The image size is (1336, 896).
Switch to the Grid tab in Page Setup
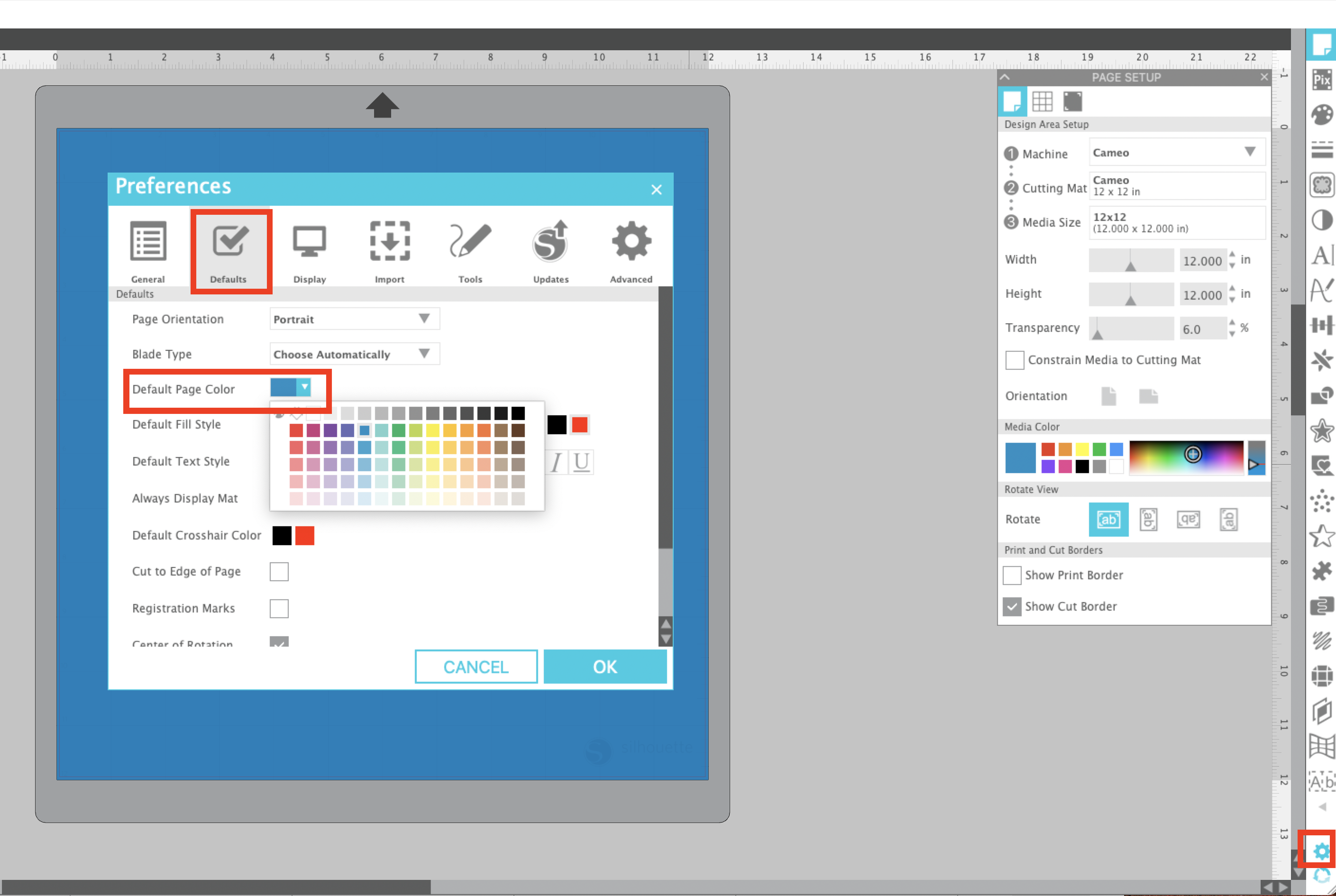[1043, 101]
